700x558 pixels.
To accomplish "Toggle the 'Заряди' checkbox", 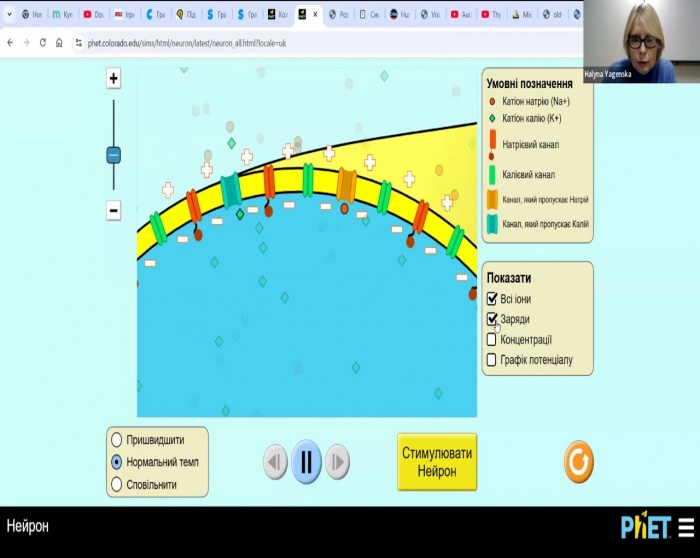I will pos(492,319).
